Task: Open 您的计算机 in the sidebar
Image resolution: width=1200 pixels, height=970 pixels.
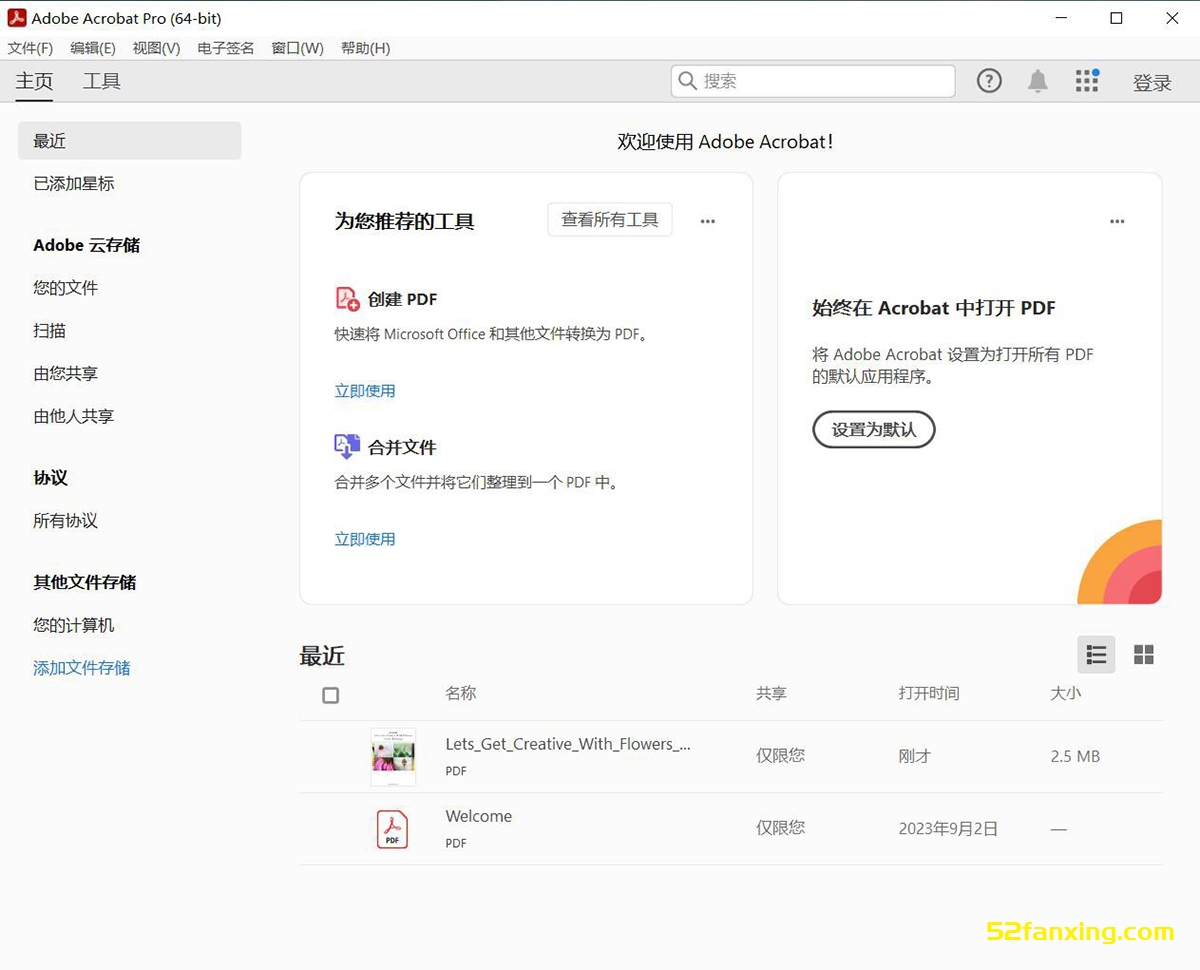Action: tap(74, 626)
